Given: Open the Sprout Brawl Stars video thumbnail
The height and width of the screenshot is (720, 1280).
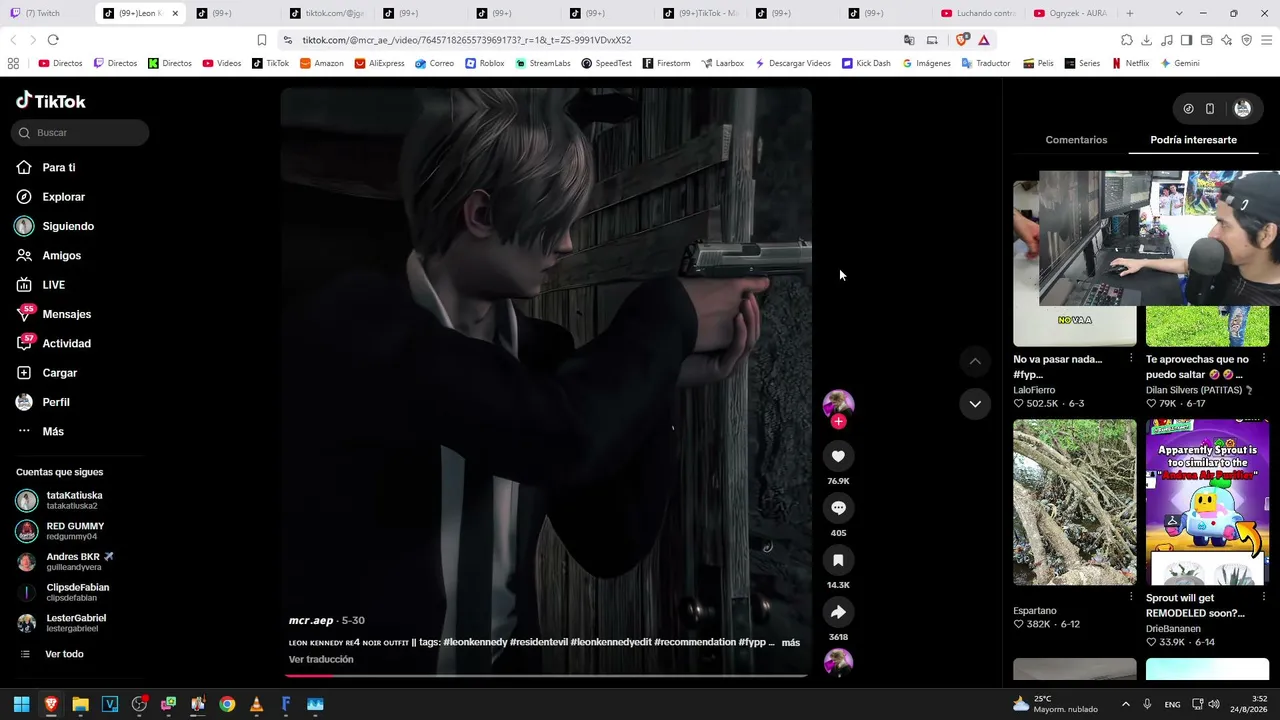Looking at the screenshot, I should (1207, 502).
